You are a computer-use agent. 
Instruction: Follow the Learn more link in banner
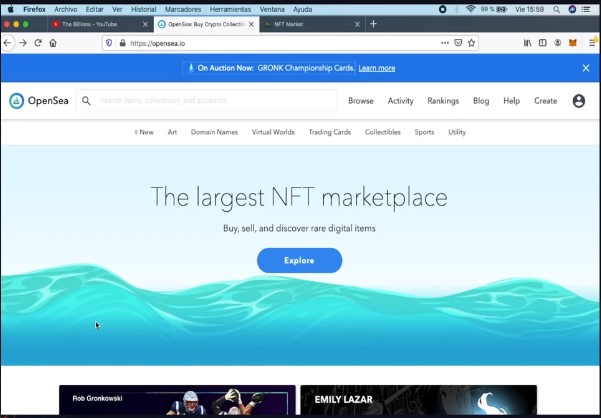click(377, 68)
